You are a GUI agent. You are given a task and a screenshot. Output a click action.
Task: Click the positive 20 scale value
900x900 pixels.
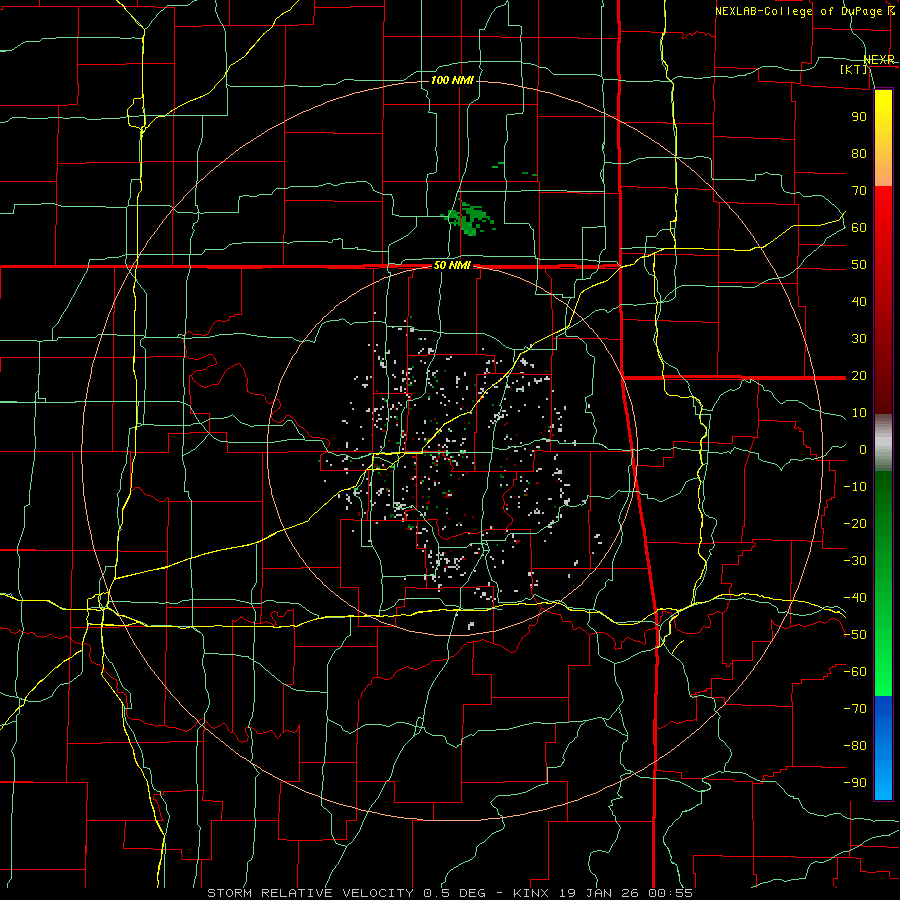coord(859,376)
